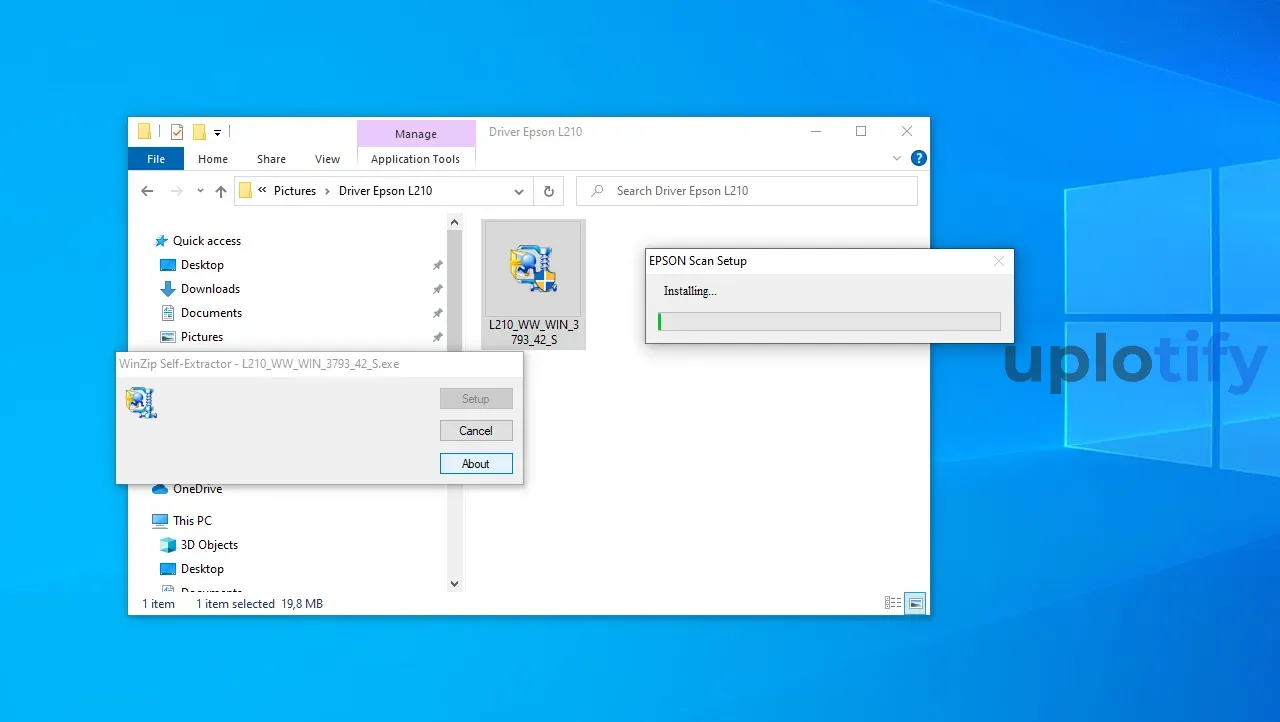Open recent locations dropdown arrow
The image size is (1280, 722).
pyautogui.click(x=200, y=191)
